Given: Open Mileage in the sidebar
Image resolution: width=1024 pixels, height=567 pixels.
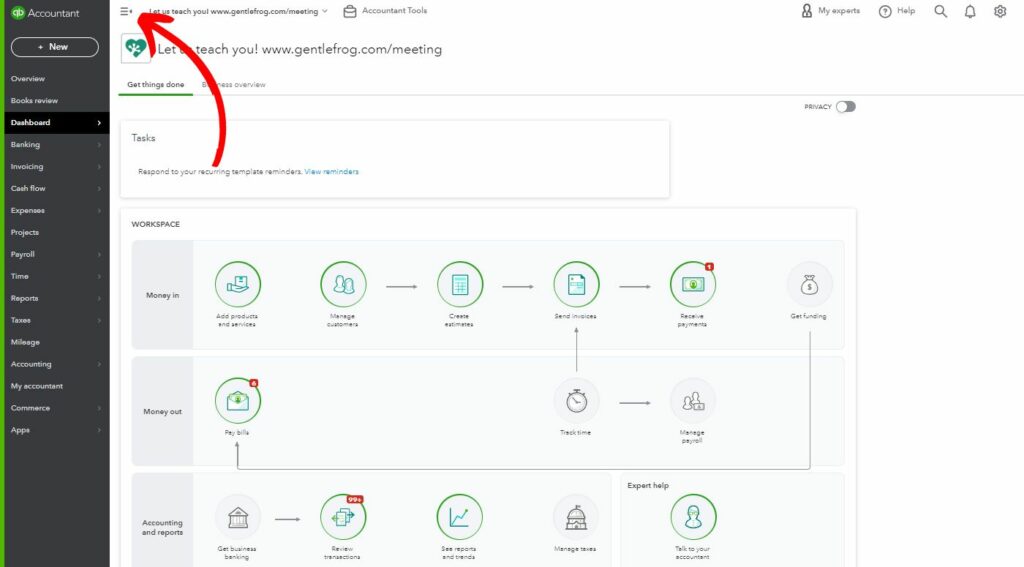Looking at the screenshot, I should click(x=26, y=342).
